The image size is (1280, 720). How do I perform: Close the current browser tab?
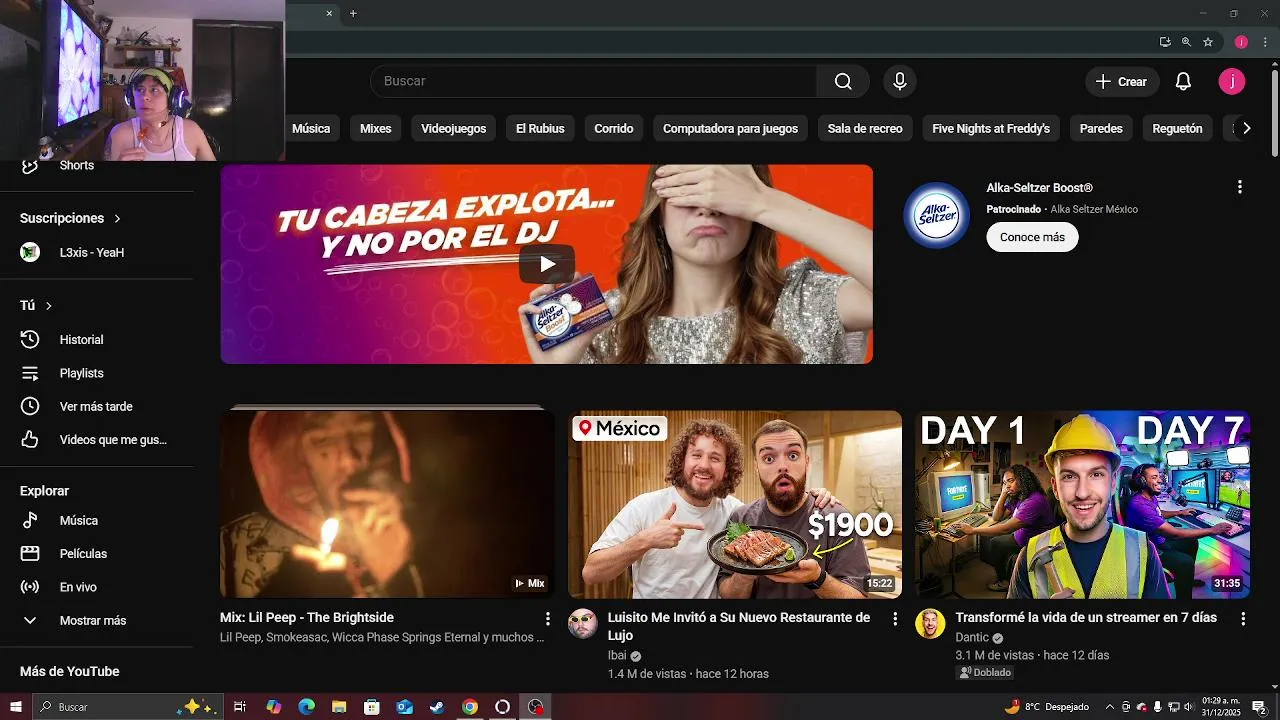pos(330,13)
